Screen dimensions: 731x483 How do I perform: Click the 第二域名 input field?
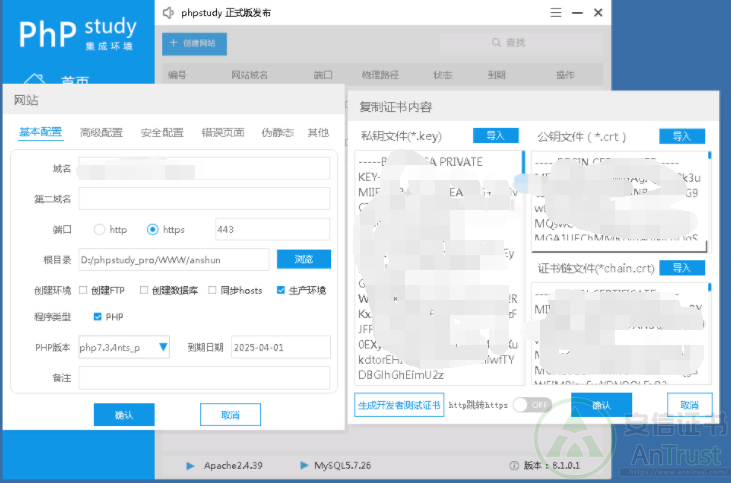(x=204, y=198)
